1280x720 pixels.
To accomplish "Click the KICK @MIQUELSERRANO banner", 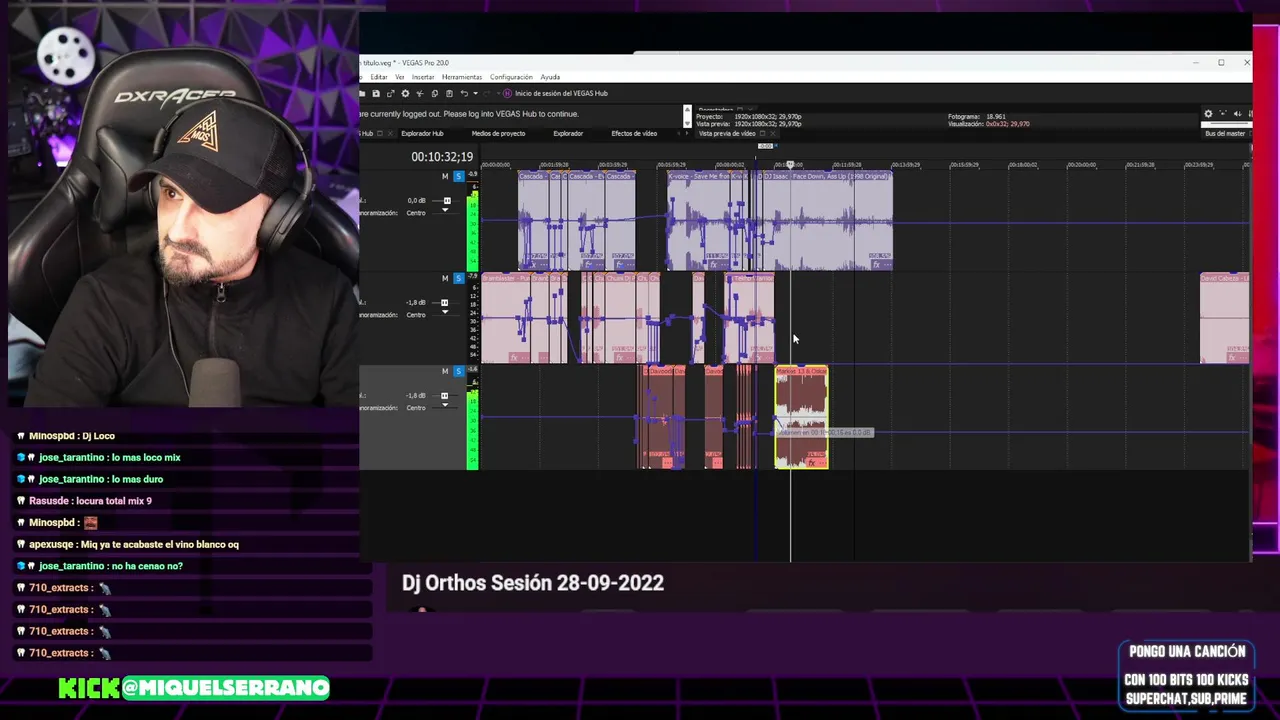I will coord(193,688).
